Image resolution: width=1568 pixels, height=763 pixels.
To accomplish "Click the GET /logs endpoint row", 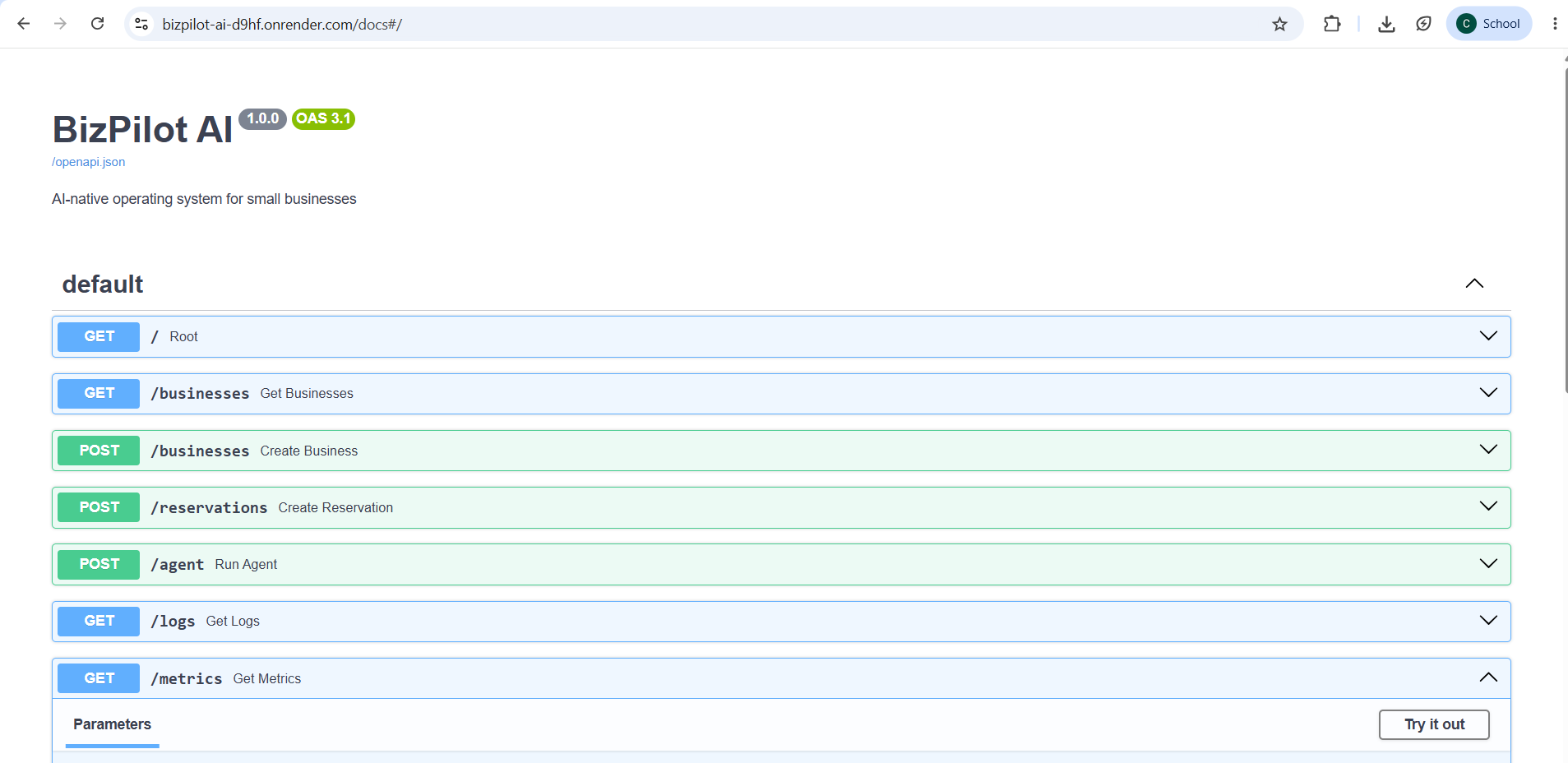I will coord(781,622).
